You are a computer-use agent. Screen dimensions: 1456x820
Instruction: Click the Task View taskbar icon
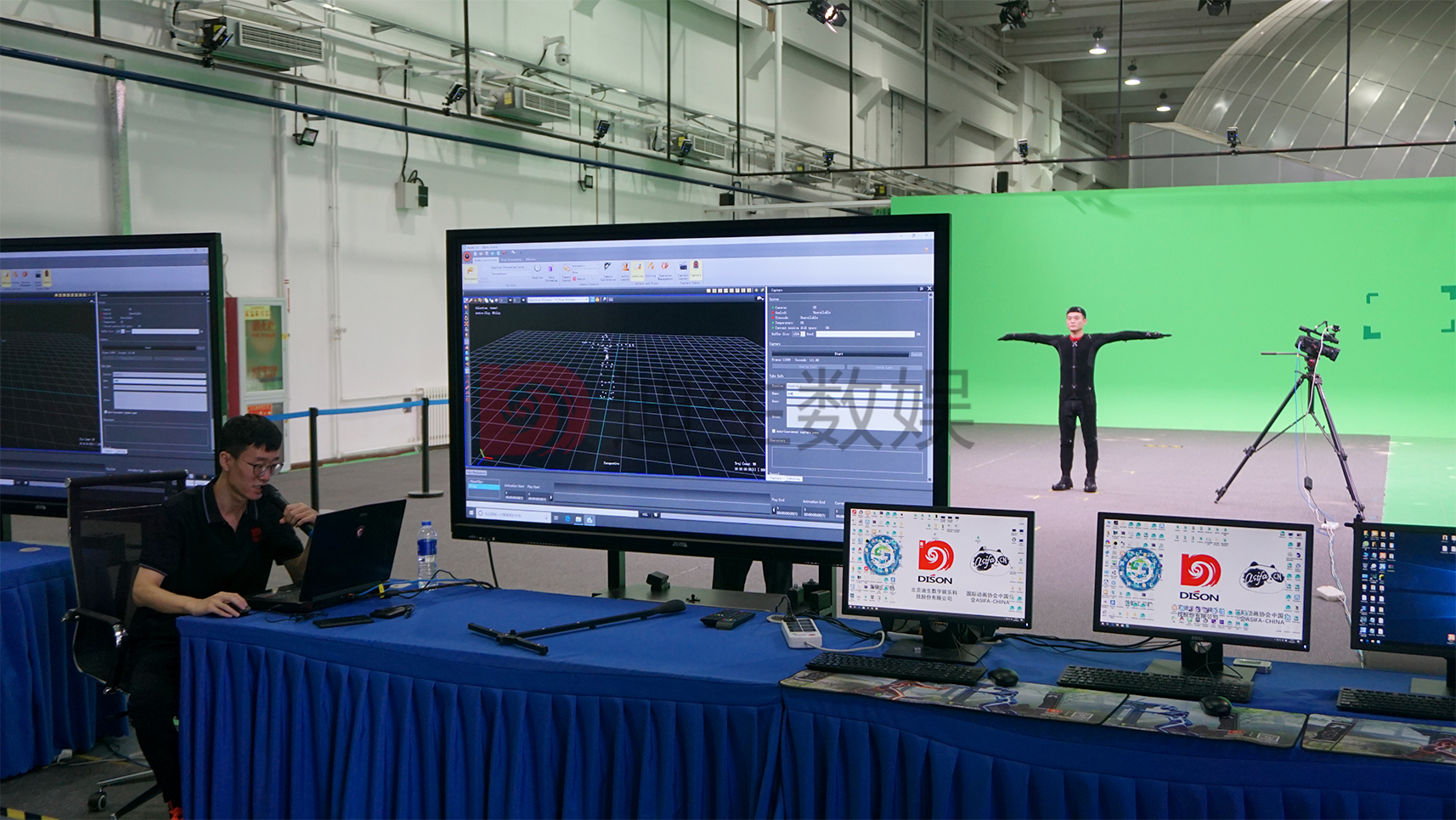tap(556, 517)
